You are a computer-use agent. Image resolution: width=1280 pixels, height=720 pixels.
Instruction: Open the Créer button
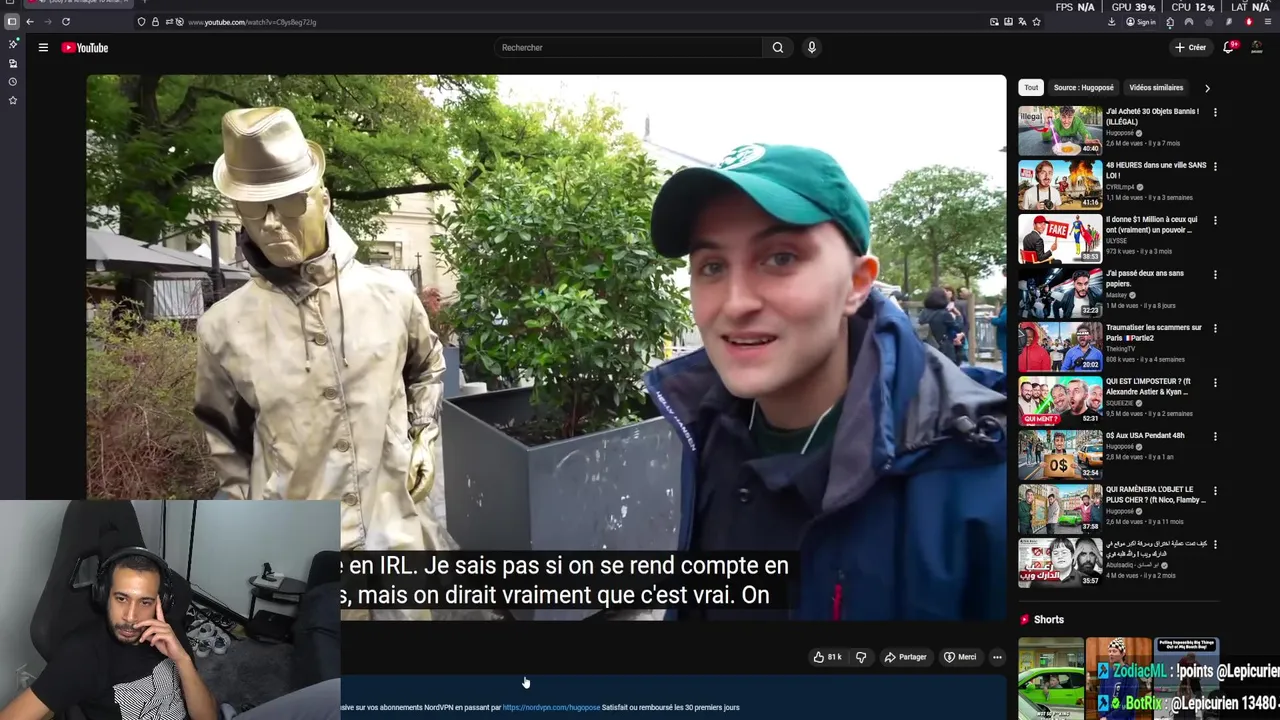(1191, 47)
